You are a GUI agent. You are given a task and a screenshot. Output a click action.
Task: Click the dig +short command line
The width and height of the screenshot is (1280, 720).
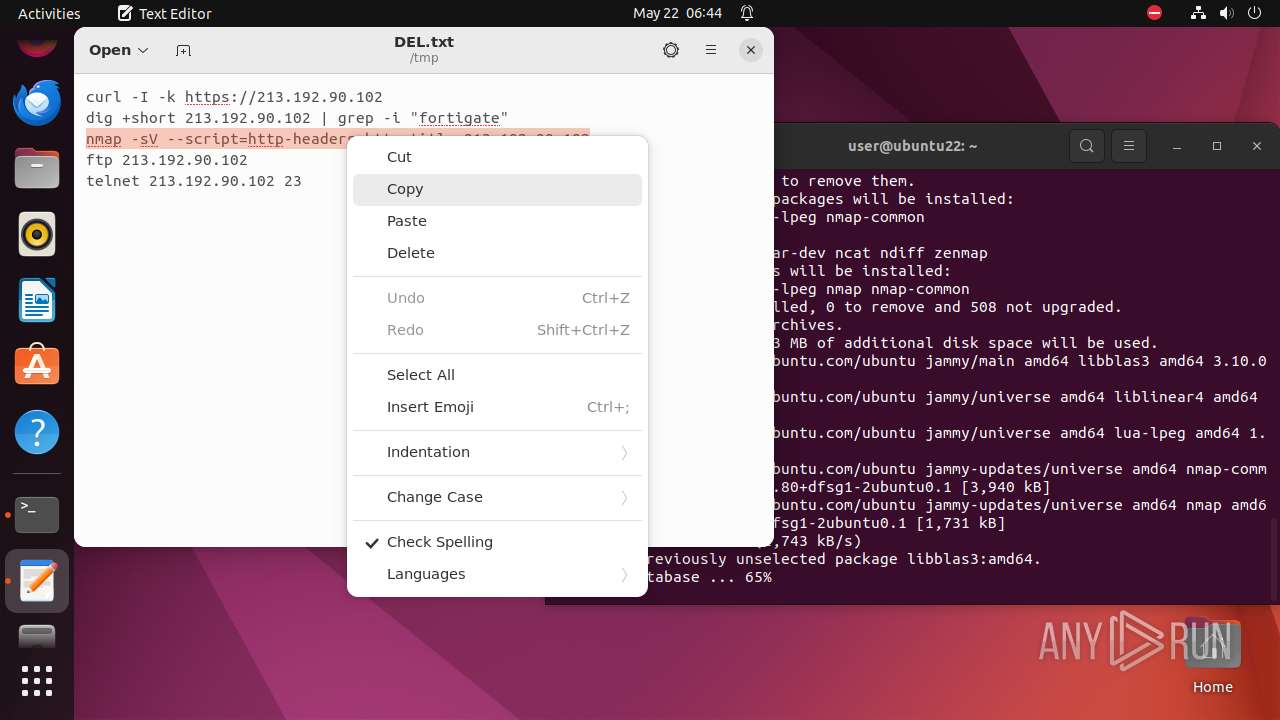coord(297,118)
